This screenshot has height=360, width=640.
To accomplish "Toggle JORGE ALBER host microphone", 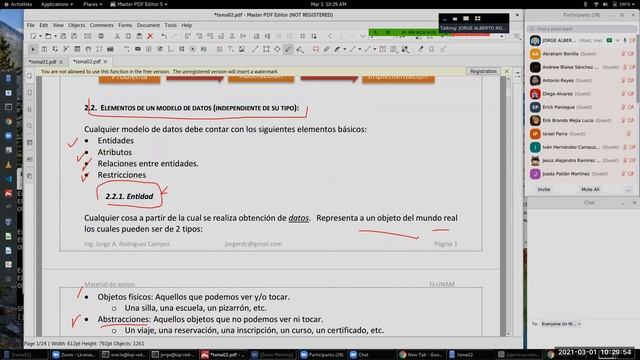I will [x=624, y=40].
